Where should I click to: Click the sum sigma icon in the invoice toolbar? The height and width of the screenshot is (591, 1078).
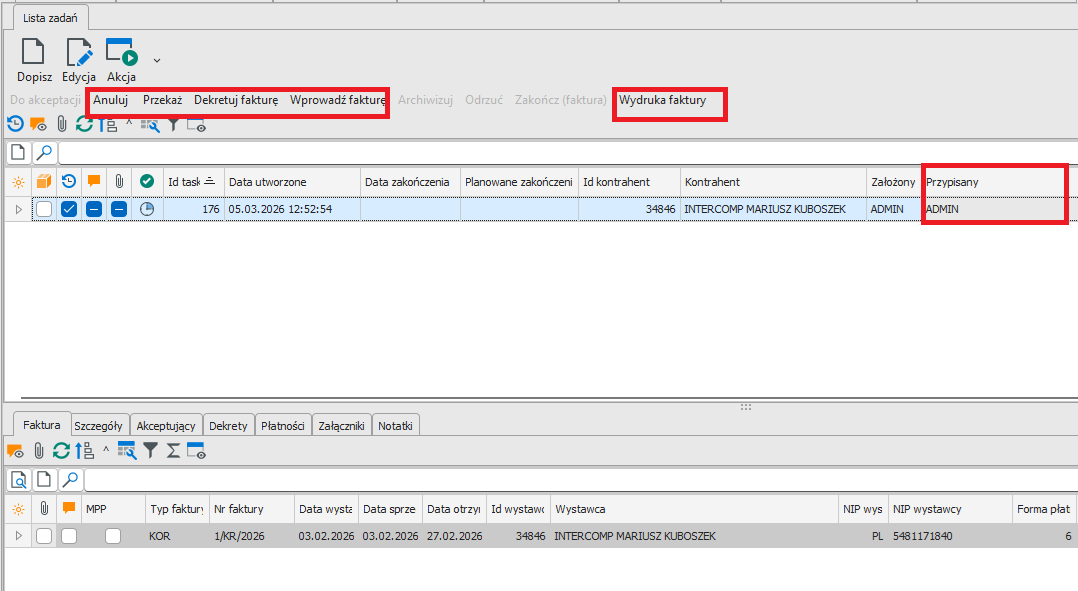click(173, 451)
